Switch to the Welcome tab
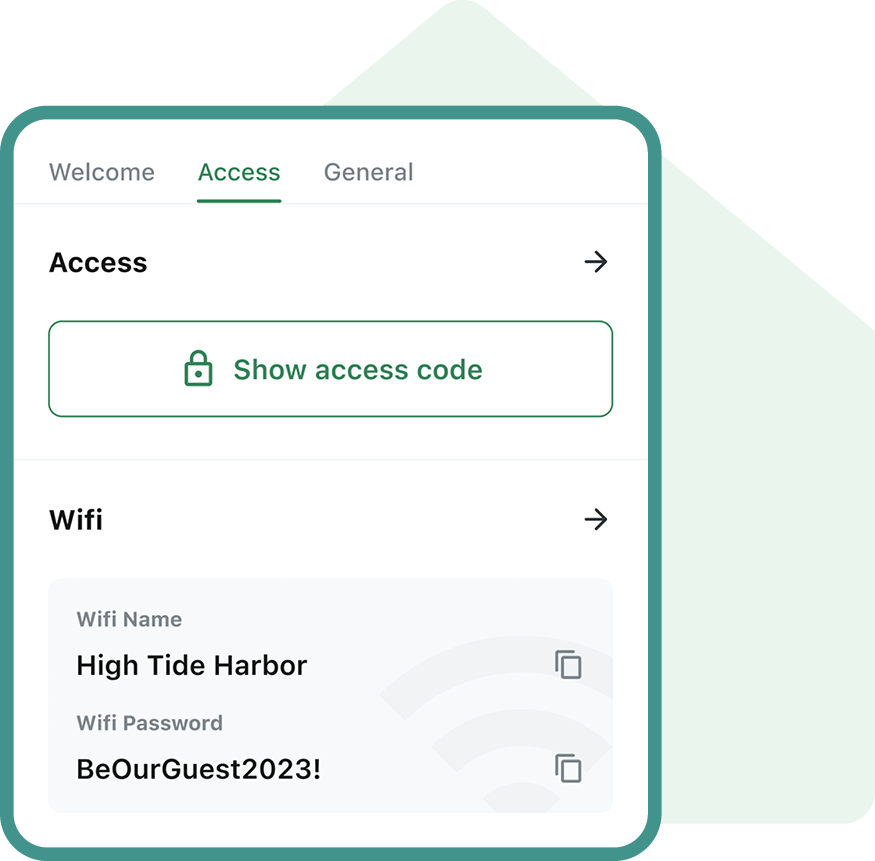This screenshot has height=861, width=875. [101, 172]
